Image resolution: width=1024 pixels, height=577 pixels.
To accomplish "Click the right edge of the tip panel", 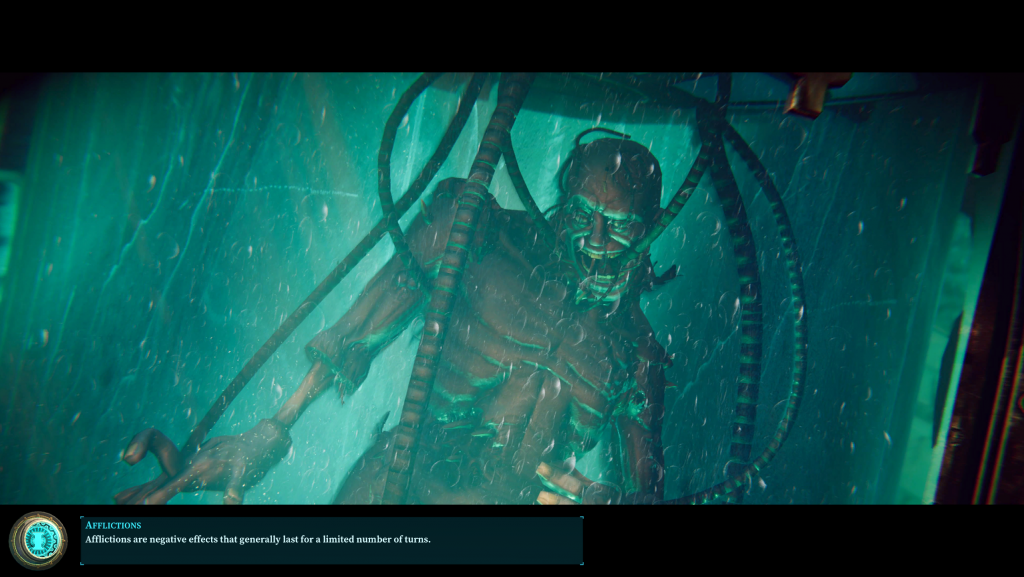I will [581, 540].
